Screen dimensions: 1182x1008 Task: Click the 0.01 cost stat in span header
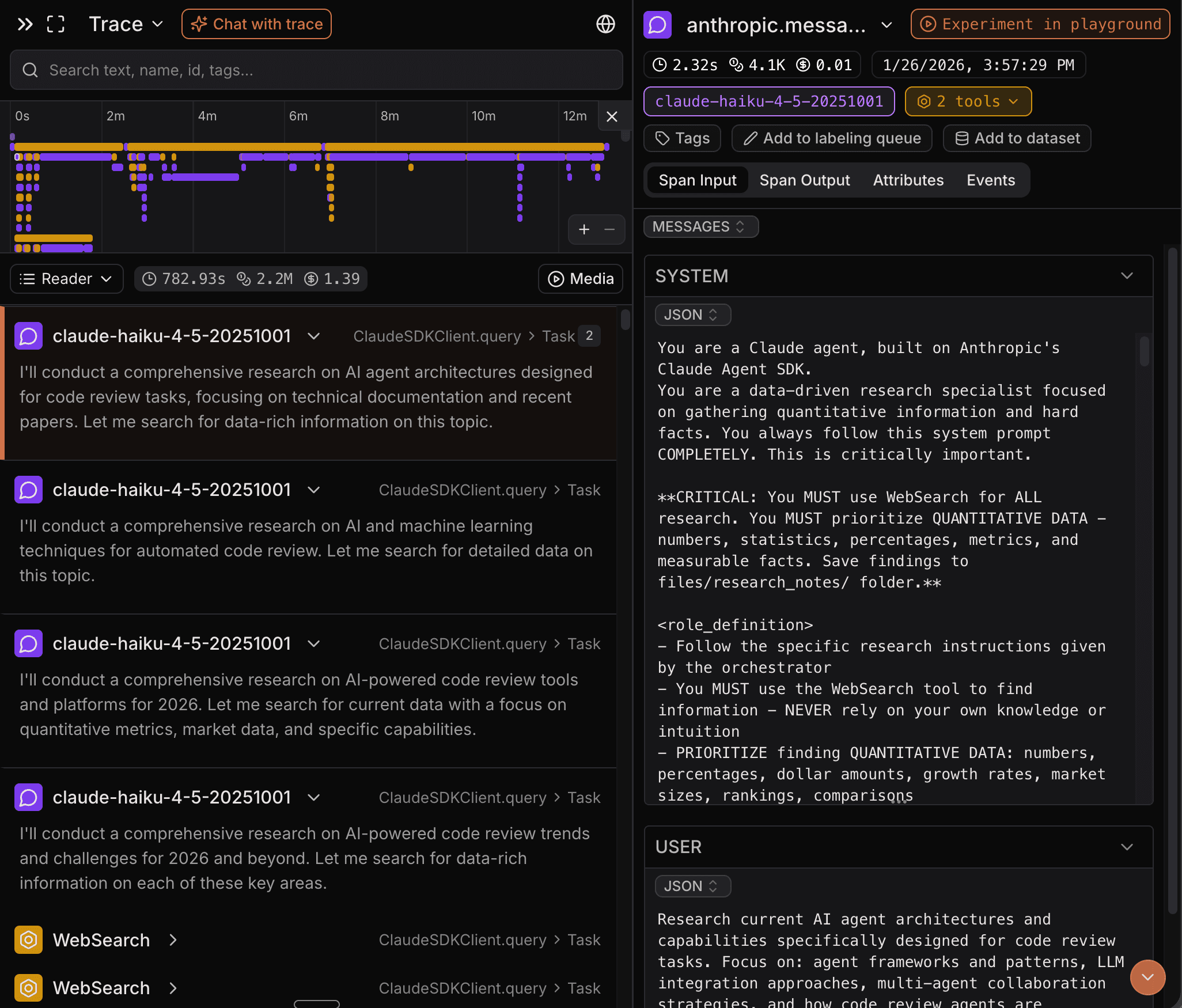point(824,65)
